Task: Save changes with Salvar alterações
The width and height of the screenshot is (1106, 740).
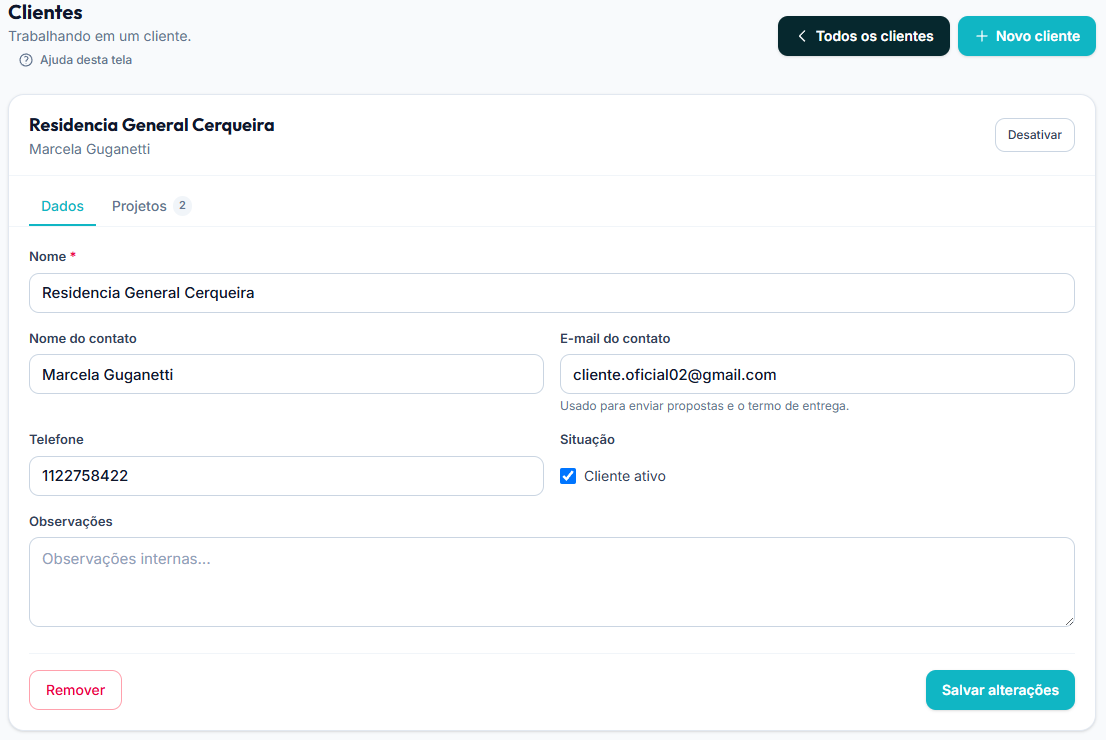Action: coord(999,690)
